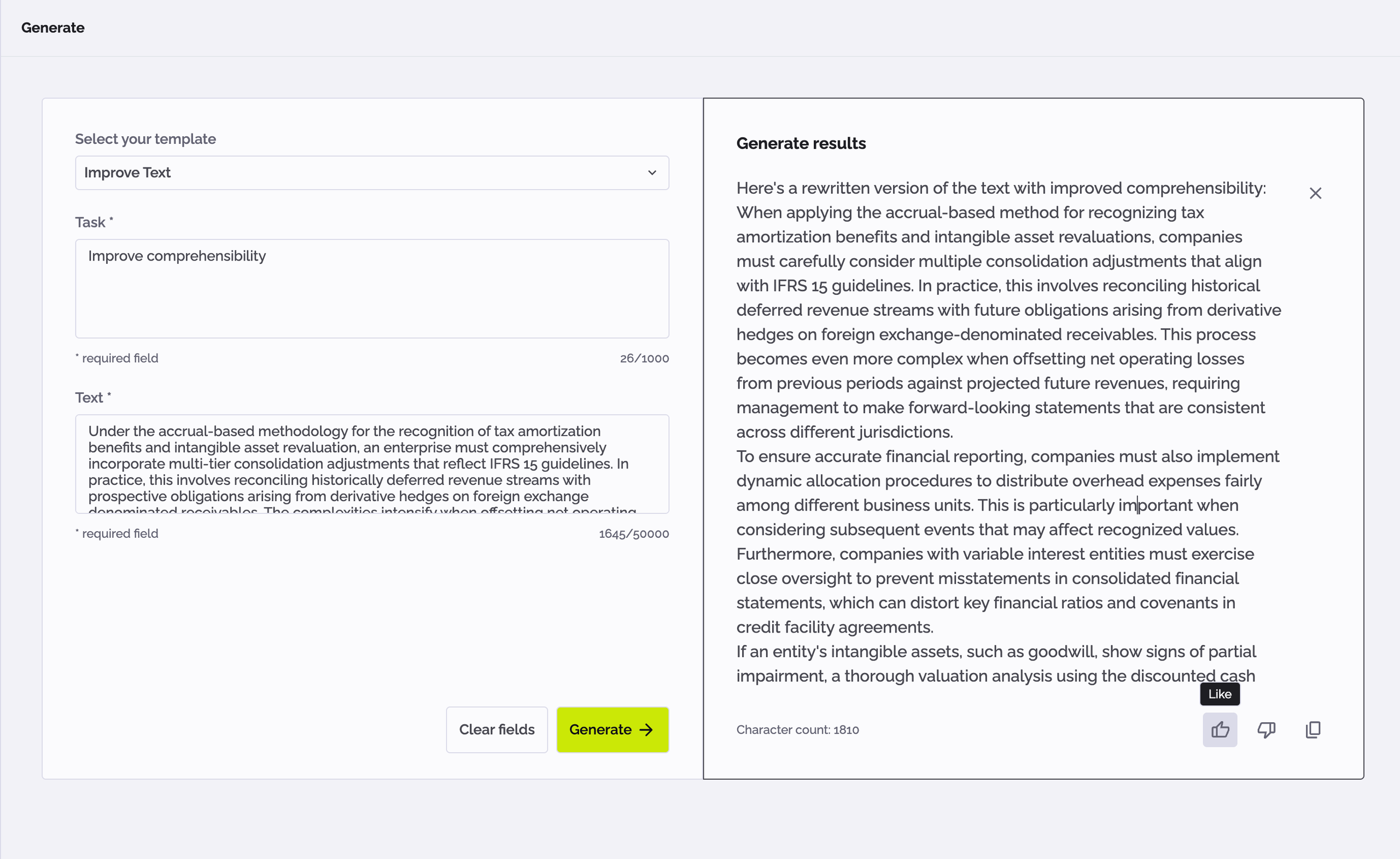Click the Text area containing IFRS content
The width and height of the screenshot is (1400, 859).
click(372, 463)
